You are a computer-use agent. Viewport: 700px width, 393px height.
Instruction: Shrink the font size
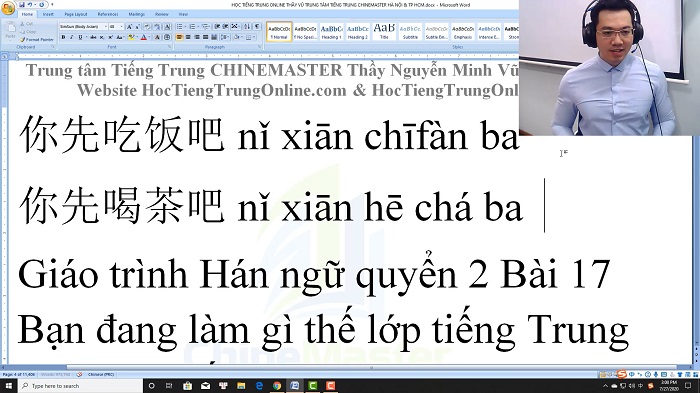[138, 27]
